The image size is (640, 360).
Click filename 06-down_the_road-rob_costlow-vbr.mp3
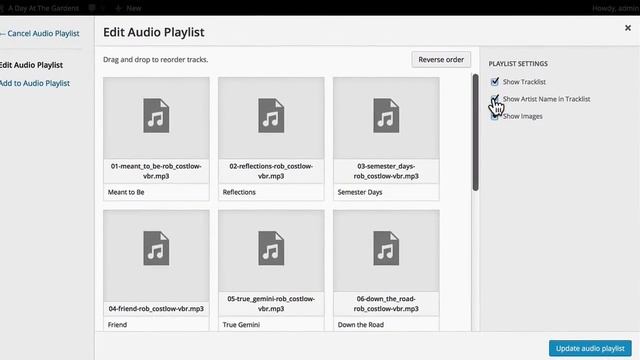386,304
